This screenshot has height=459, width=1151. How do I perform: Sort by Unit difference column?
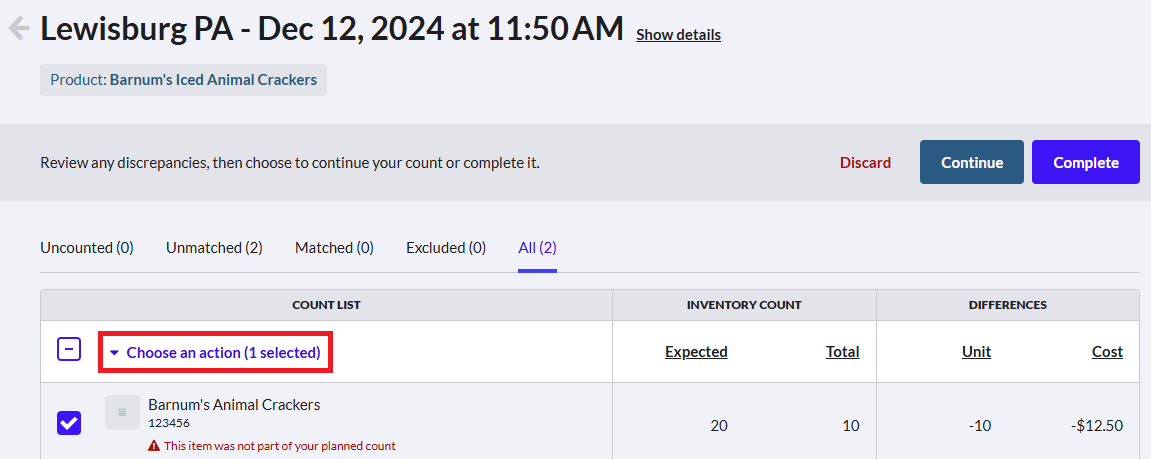point(976,352)
